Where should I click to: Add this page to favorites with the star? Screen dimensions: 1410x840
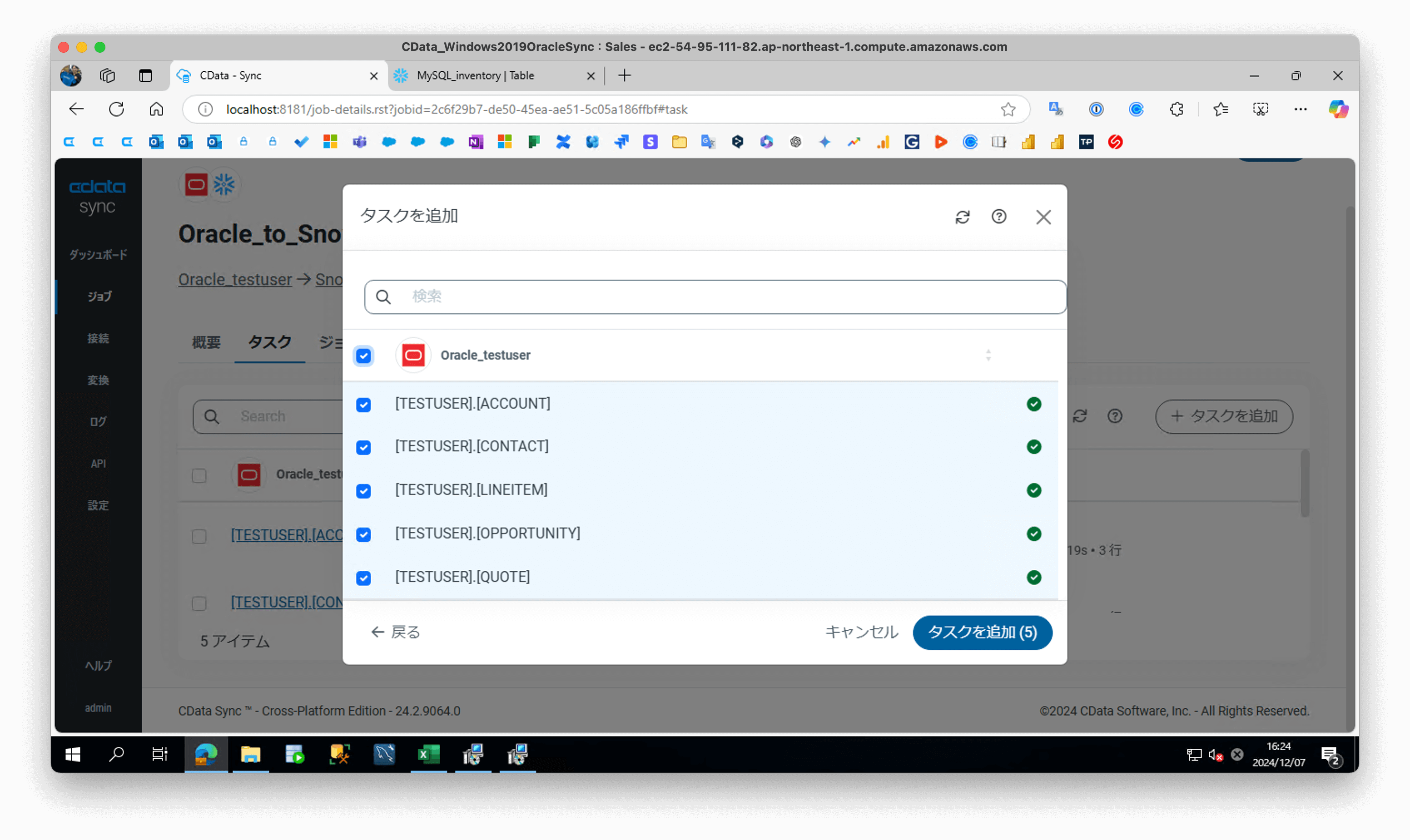[x=1008, y=109]
